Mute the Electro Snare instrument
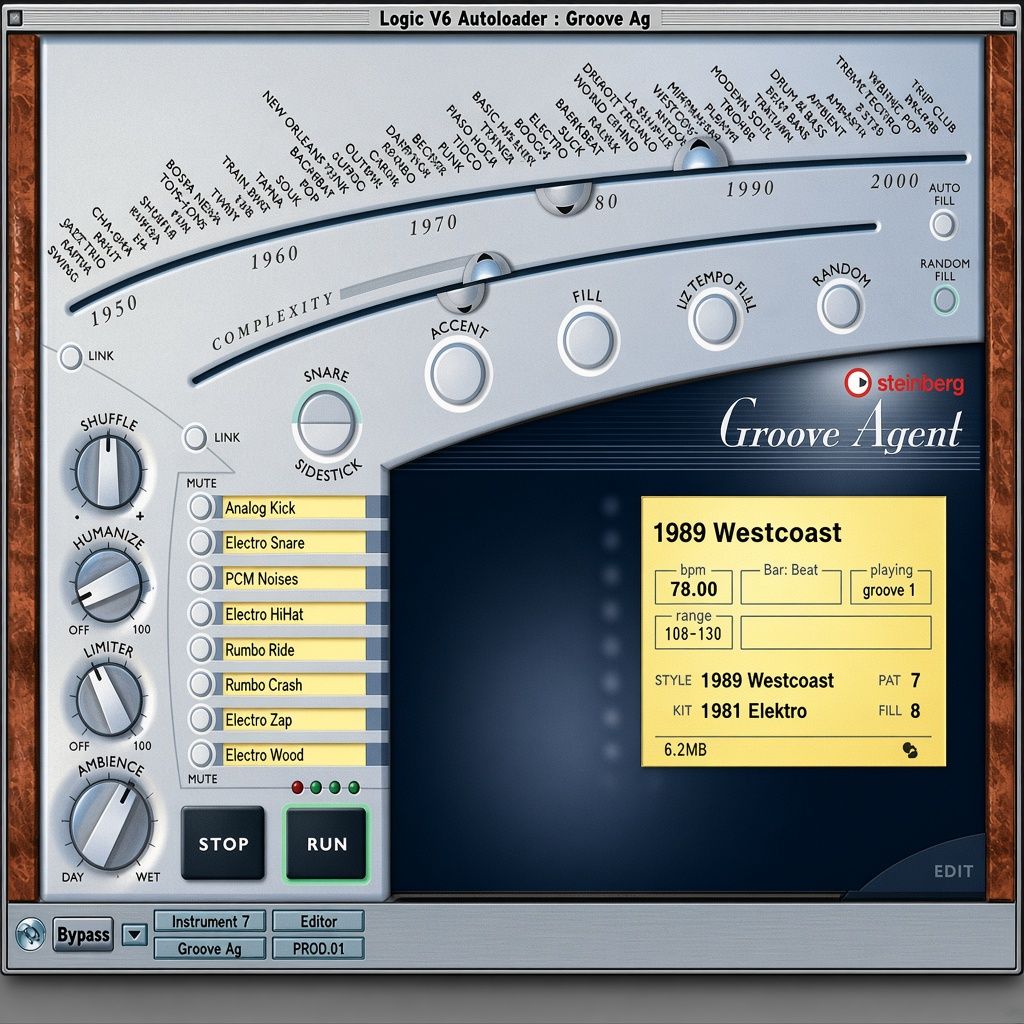The height and width of the screenshot is (1024, 1024). pyautogui.click(x=200, y=543)
